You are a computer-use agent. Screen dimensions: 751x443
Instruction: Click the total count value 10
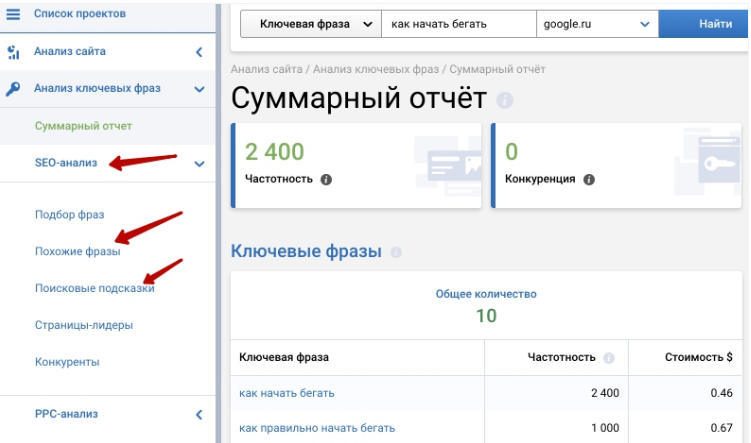486,316
